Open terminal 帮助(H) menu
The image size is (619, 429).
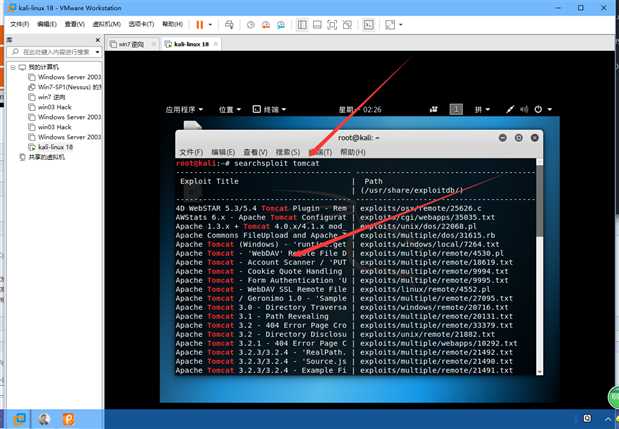click(x=353, y=152)
